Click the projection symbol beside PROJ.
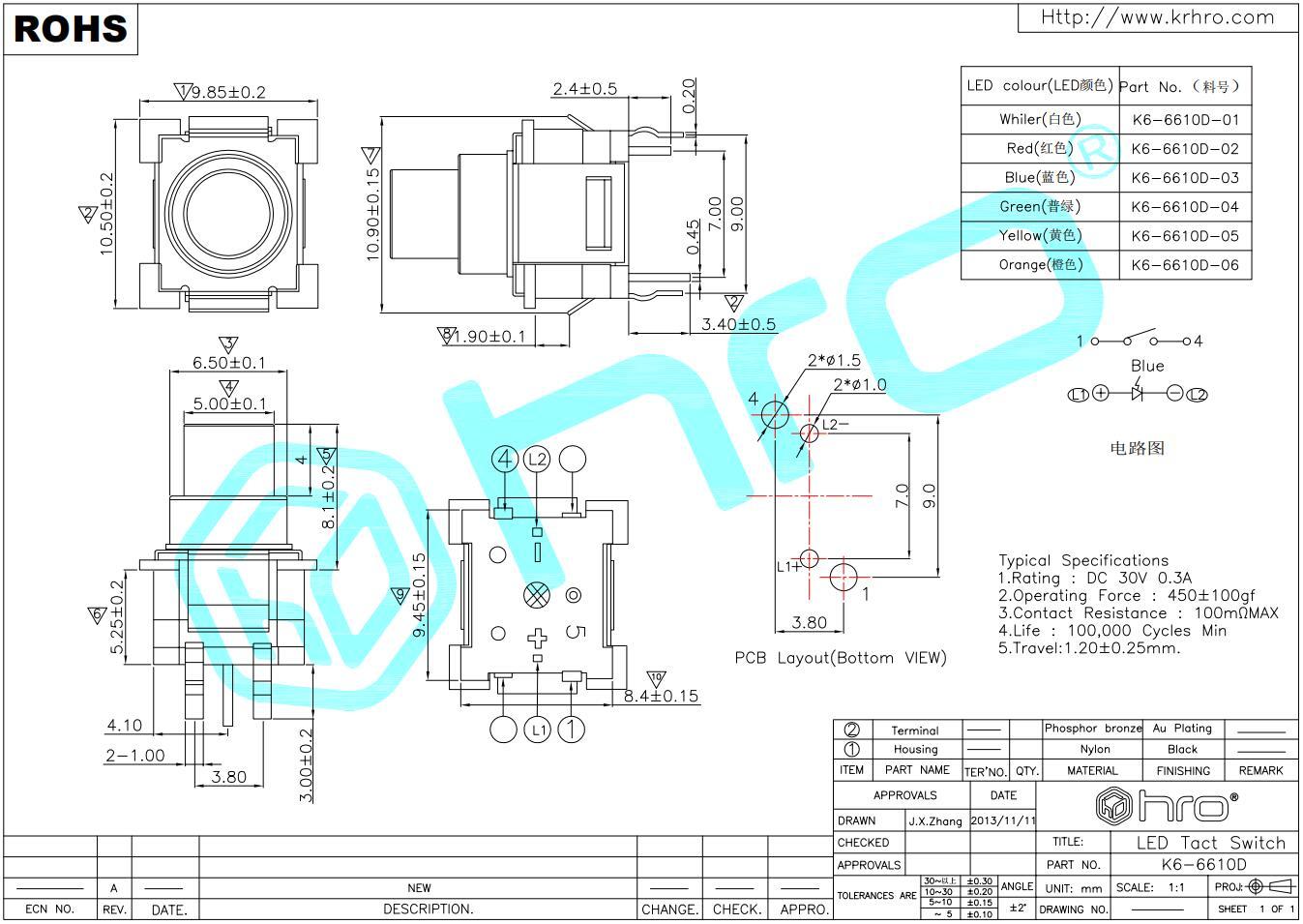 1269,886
